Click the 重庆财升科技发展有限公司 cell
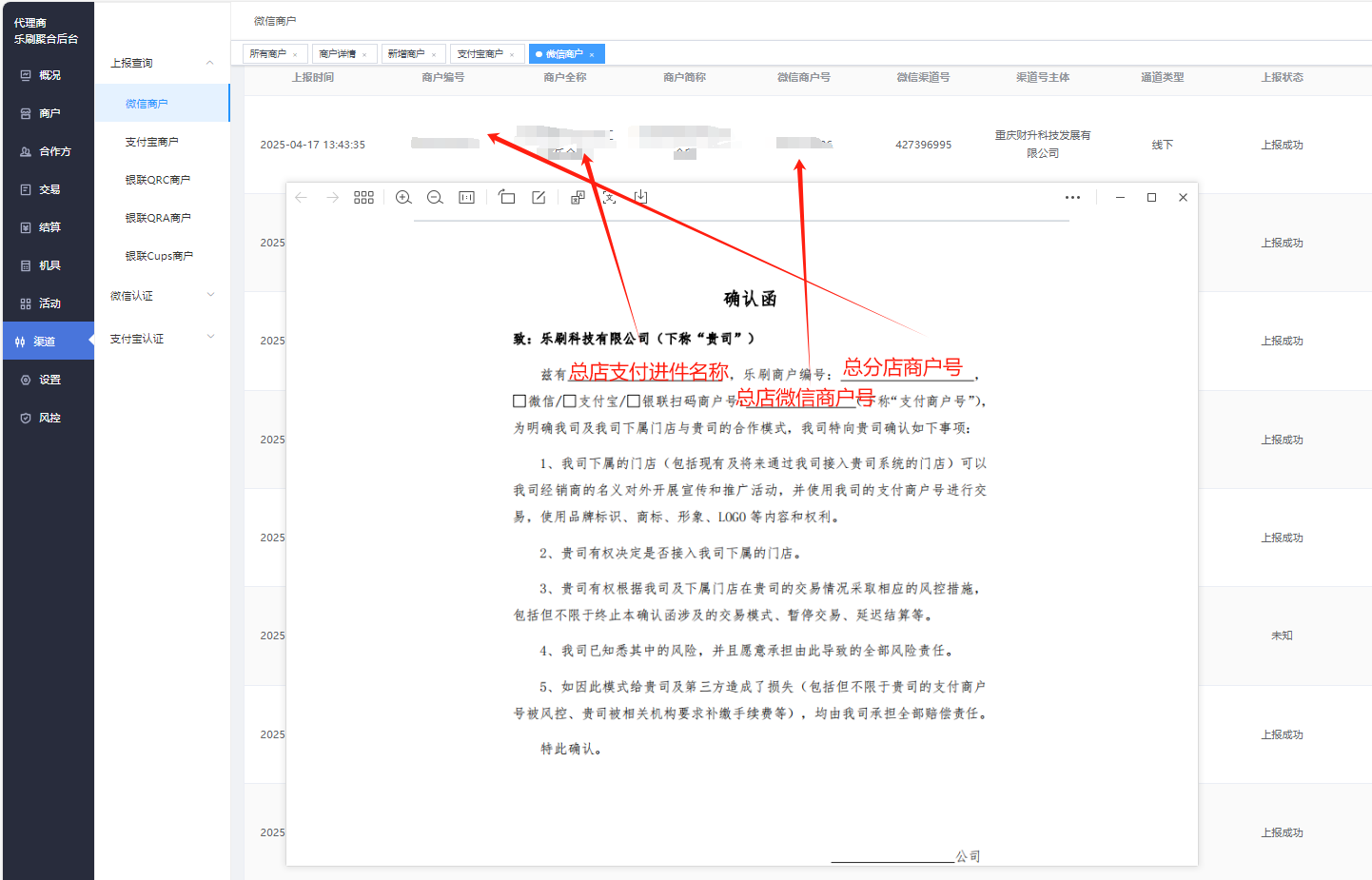 point(1043,144)
